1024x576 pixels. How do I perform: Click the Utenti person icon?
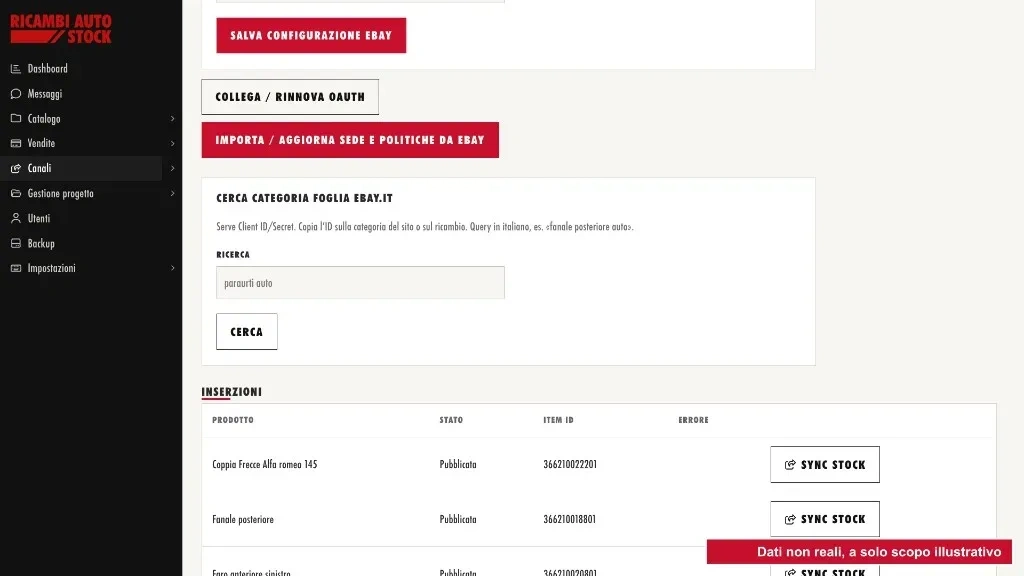pyautogui.click(x=16, y=218)
